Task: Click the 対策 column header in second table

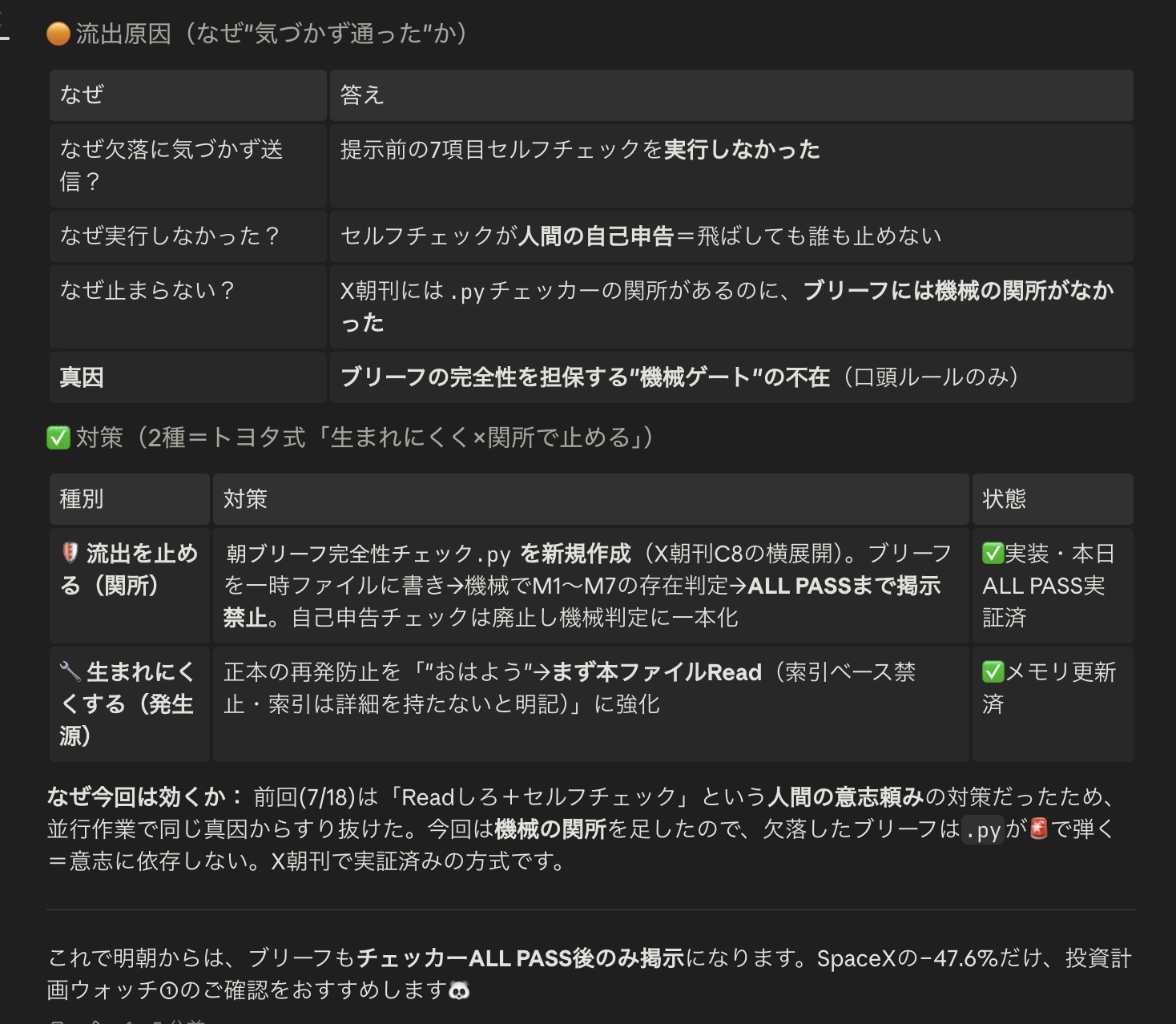Action: coord(591,498)
